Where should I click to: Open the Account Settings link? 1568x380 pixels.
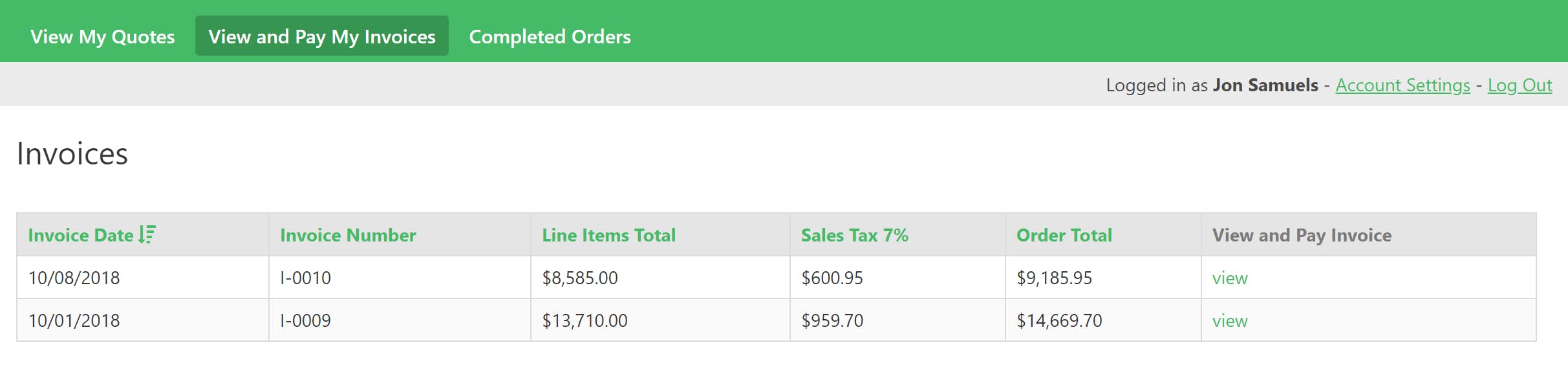[x=1402, y=85]
